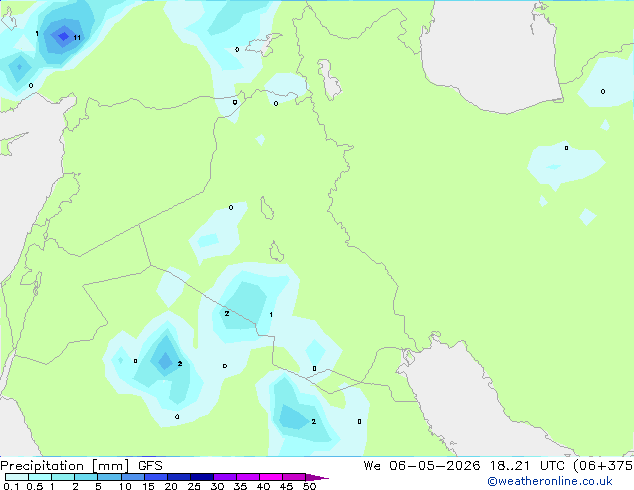
Task: Select the dark navy swatch between 25 and 30
Action: (202, 477)
